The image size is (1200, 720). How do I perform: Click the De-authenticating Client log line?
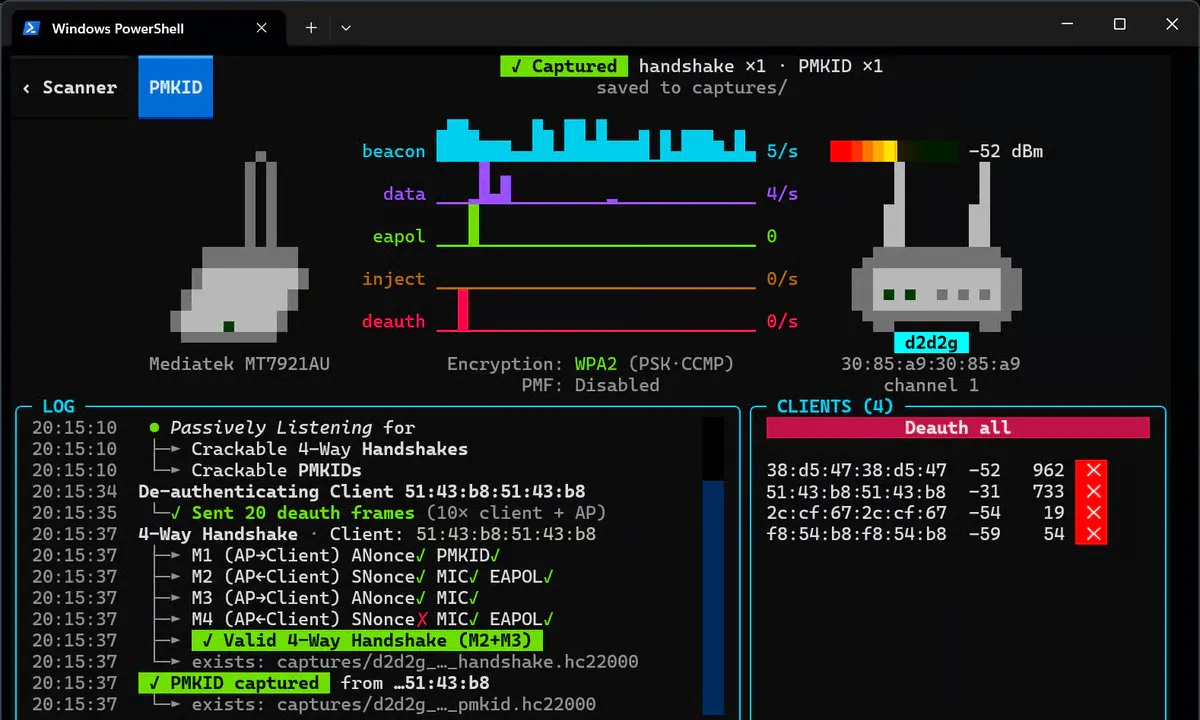coord(362,491)
